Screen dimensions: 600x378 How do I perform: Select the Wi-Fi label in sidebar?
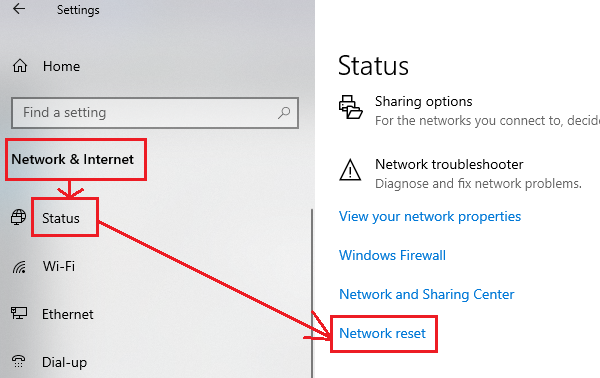(59, 266)
